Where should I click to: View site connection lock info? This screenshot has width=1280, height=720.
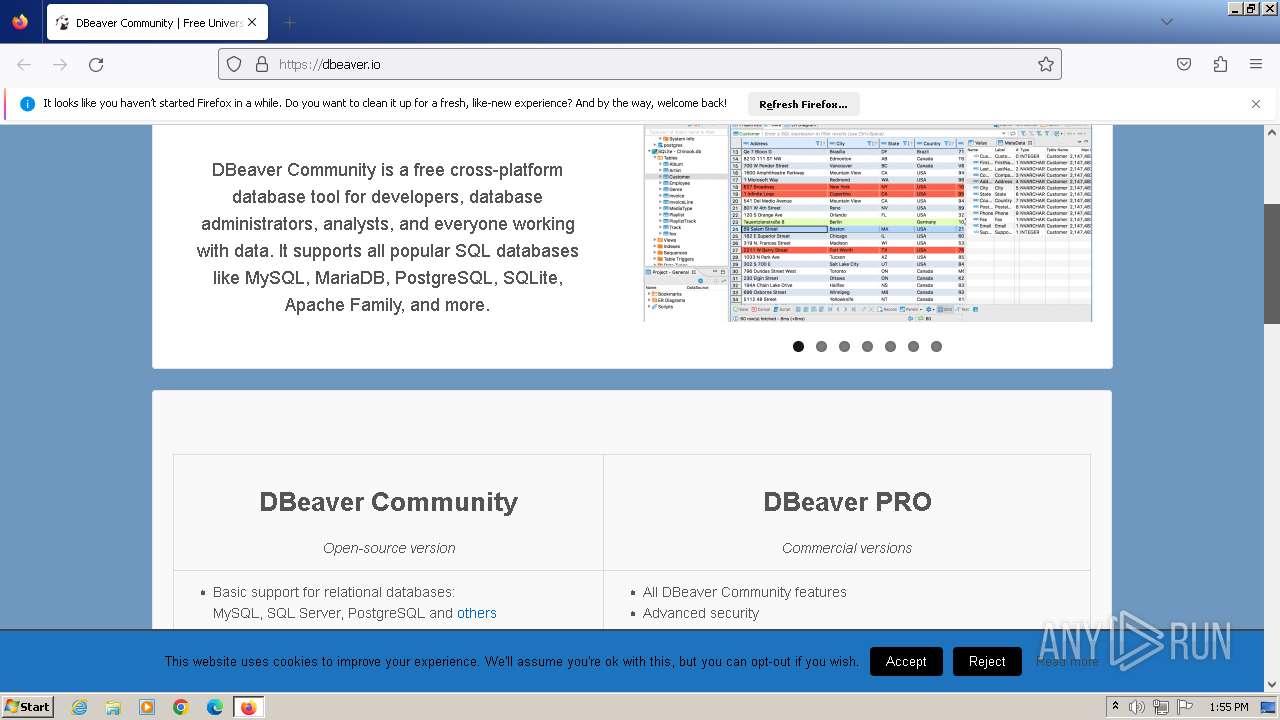coord(262,64)
